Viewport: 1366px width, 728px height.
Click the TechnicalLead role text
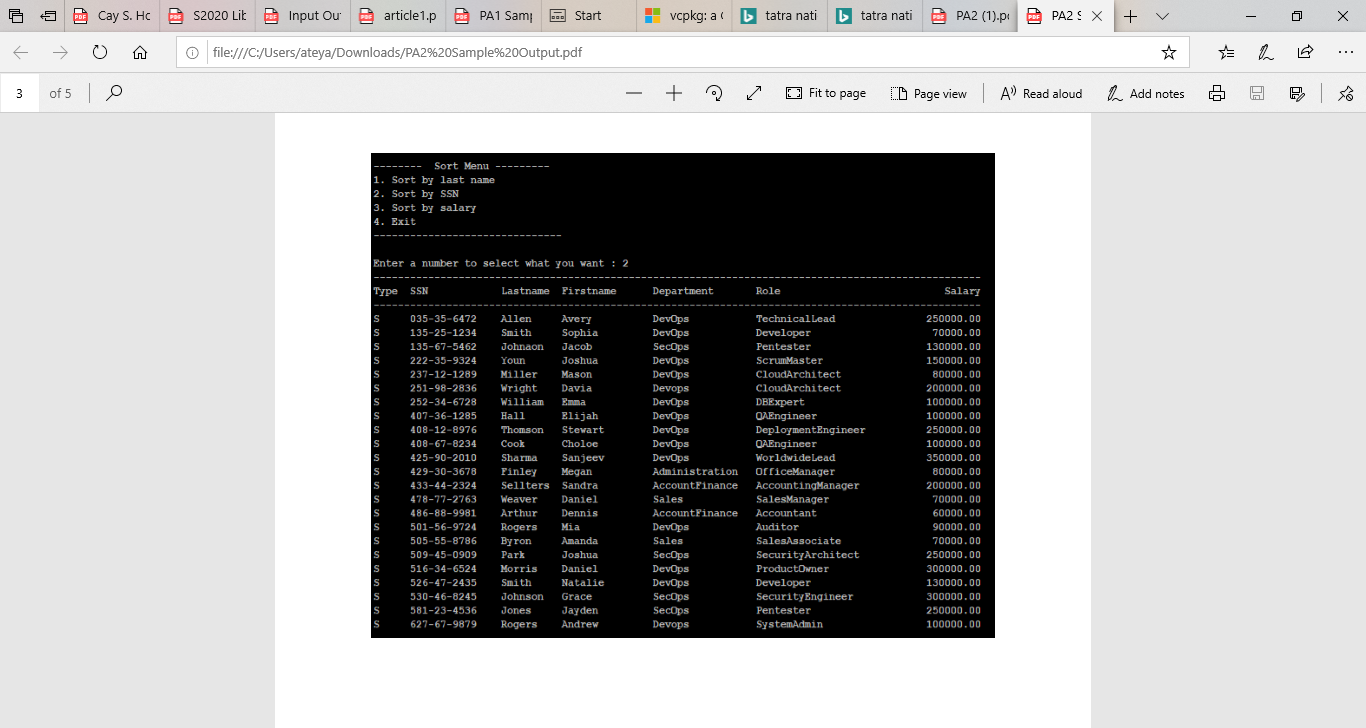[795, 319]
